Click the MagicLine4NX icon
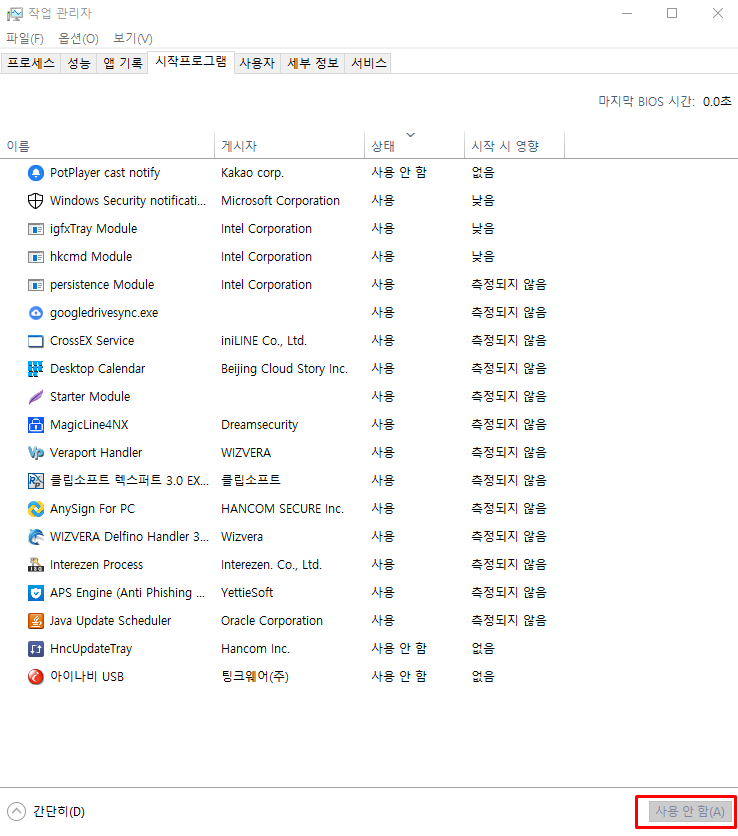The height and width of the screenshot is (836, 738). [36, 425]
